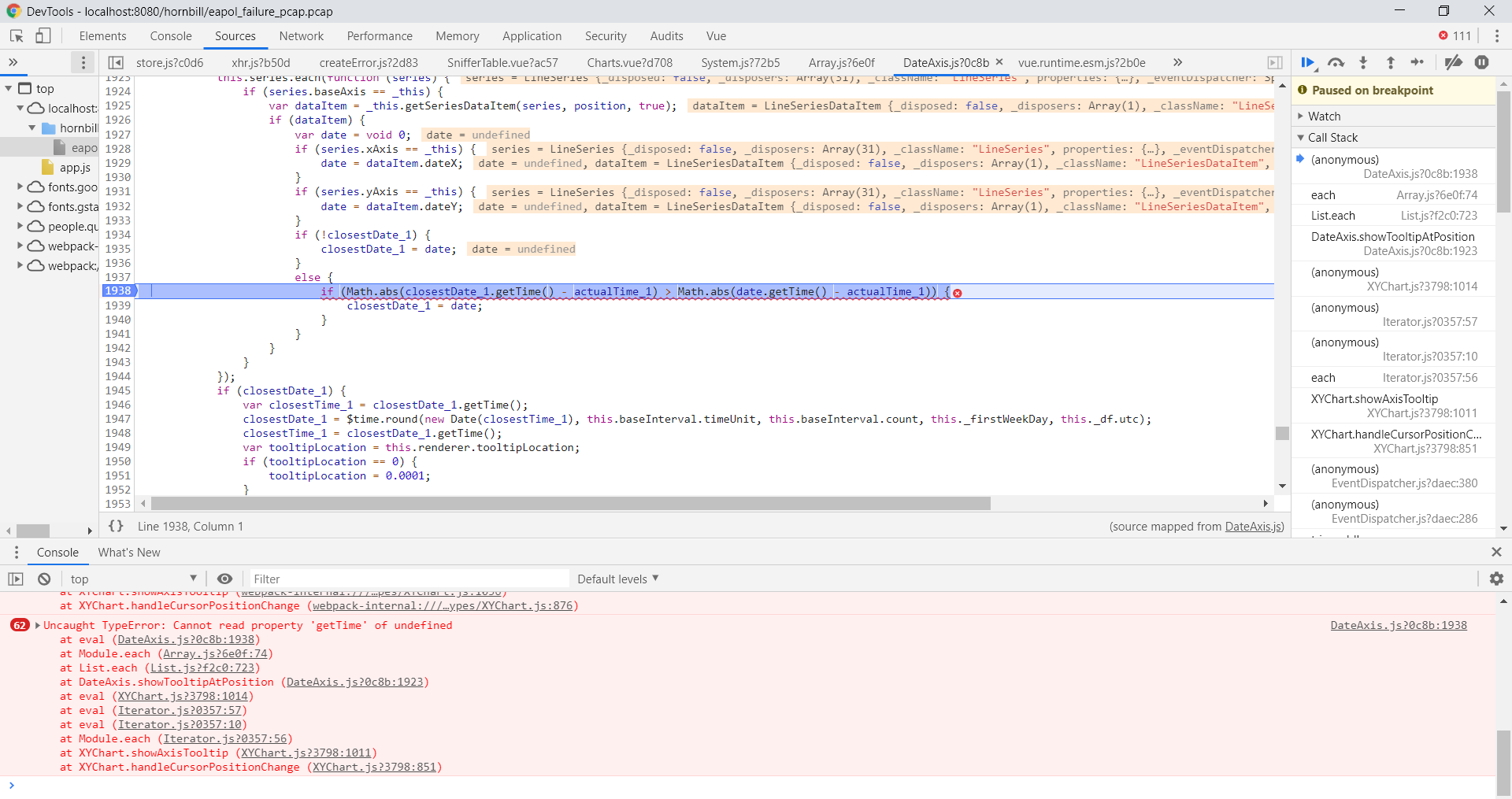Open the navigator pane three-dot menu
This screenshot has height=799, width=1512.
83,62
